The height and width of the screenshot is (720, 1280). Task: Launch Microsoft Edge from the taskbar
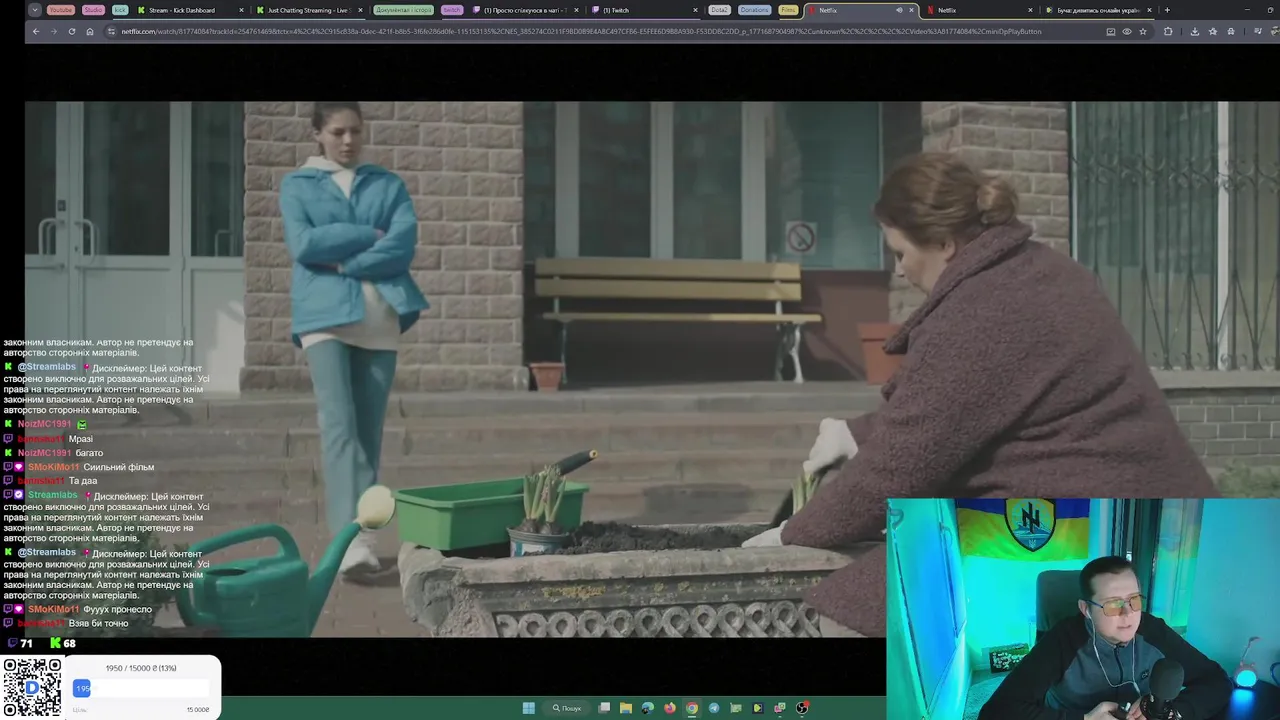pos(648,708)
